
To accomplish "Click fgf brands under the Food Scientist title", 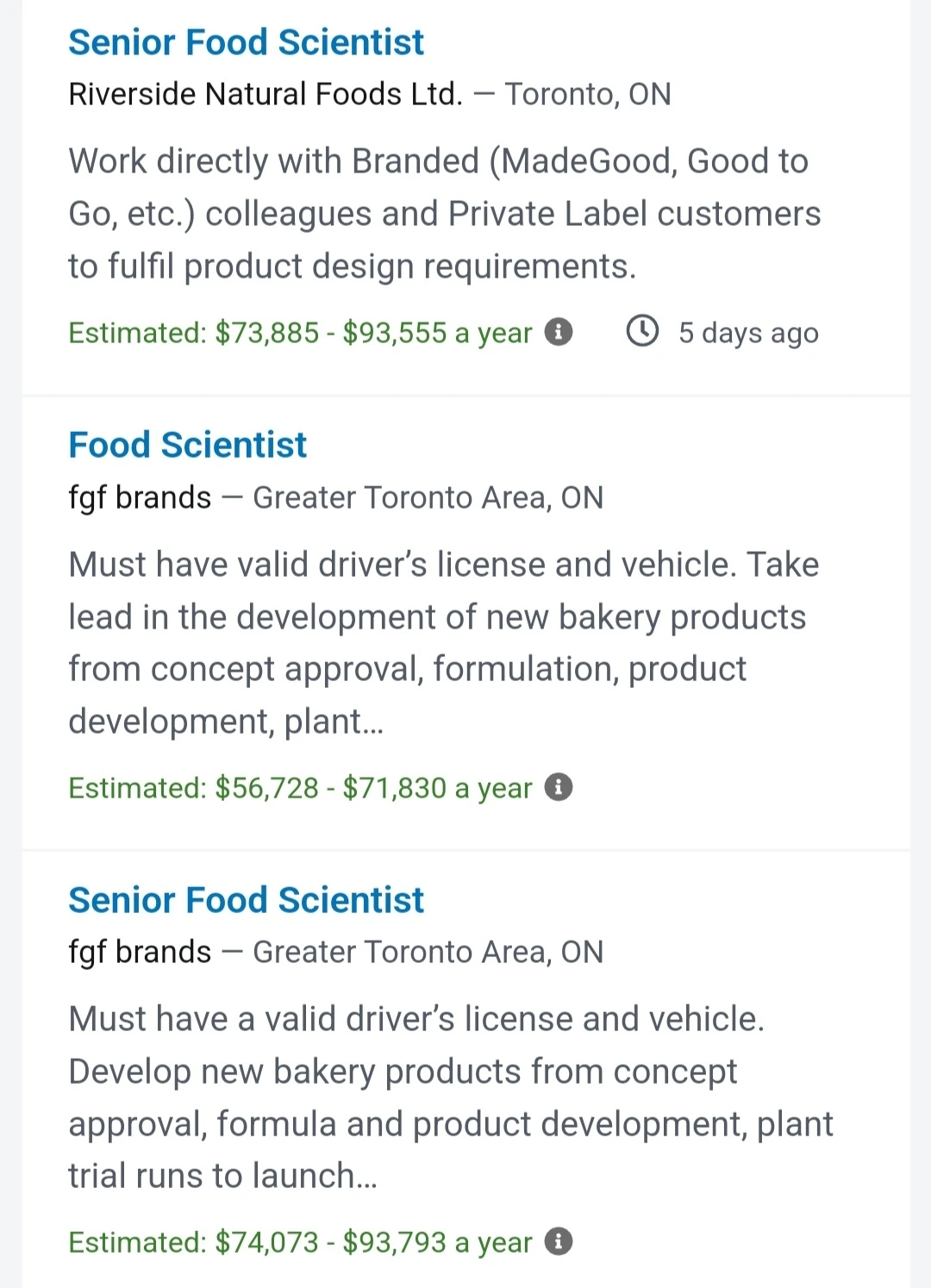I will click(140, 497).
